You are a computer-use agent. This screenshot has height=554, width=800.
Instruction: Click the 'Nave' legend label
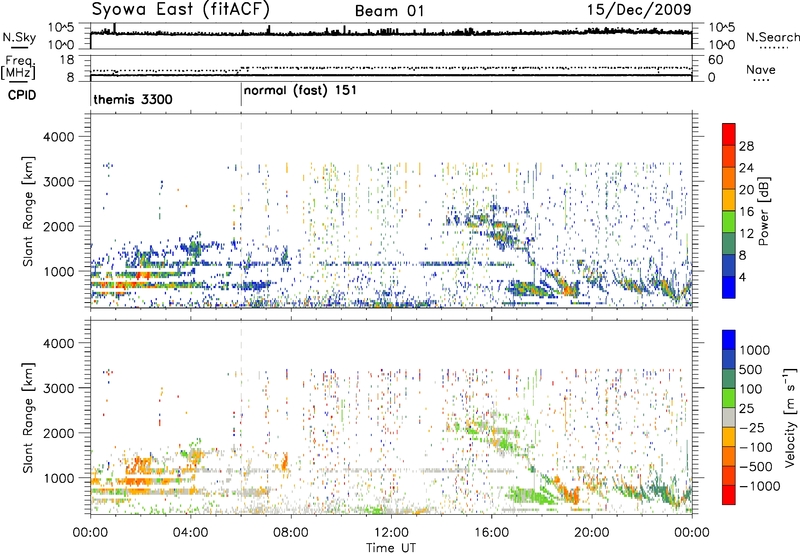coord(761,69)
